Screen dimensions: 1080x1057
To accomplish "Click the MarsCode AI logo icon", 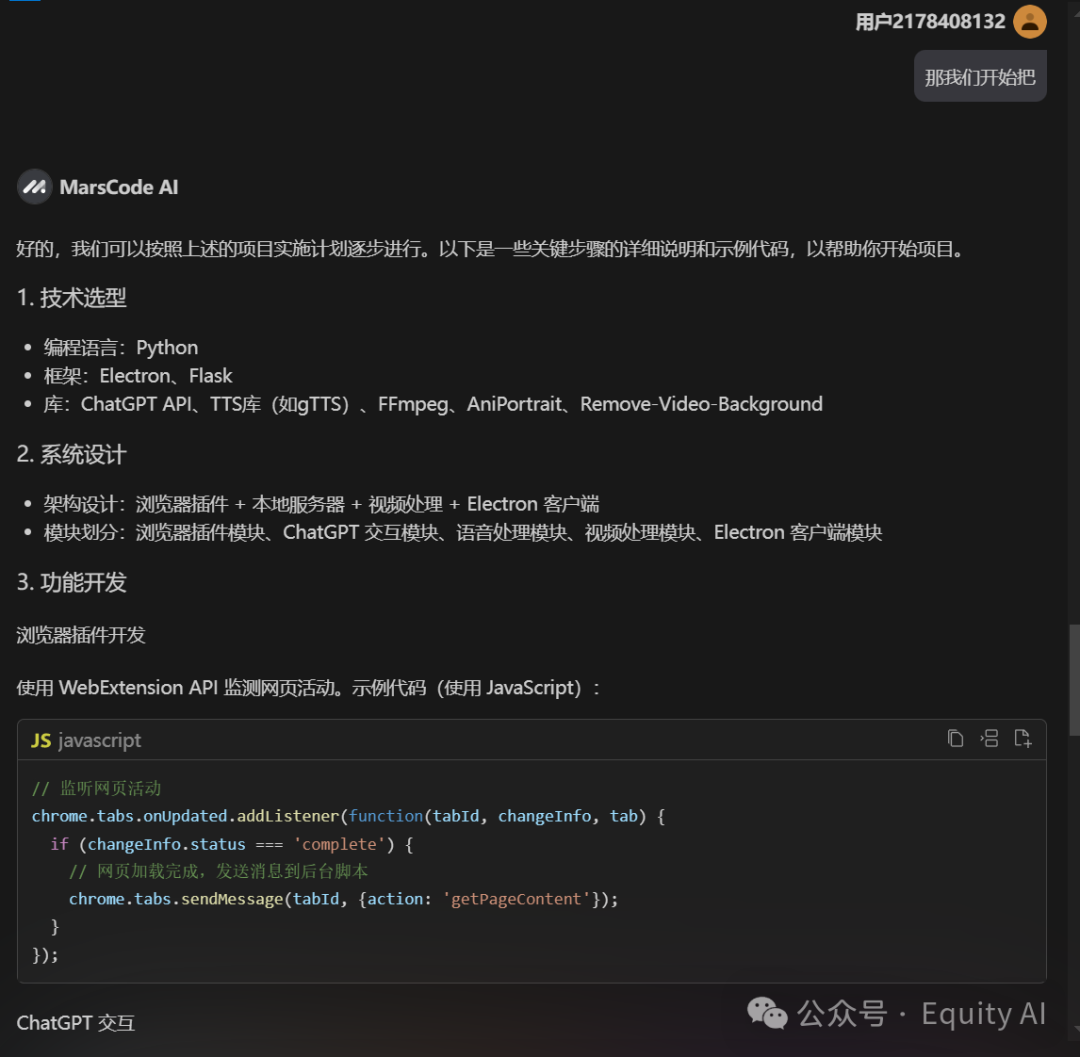I will tap(34, 187).
